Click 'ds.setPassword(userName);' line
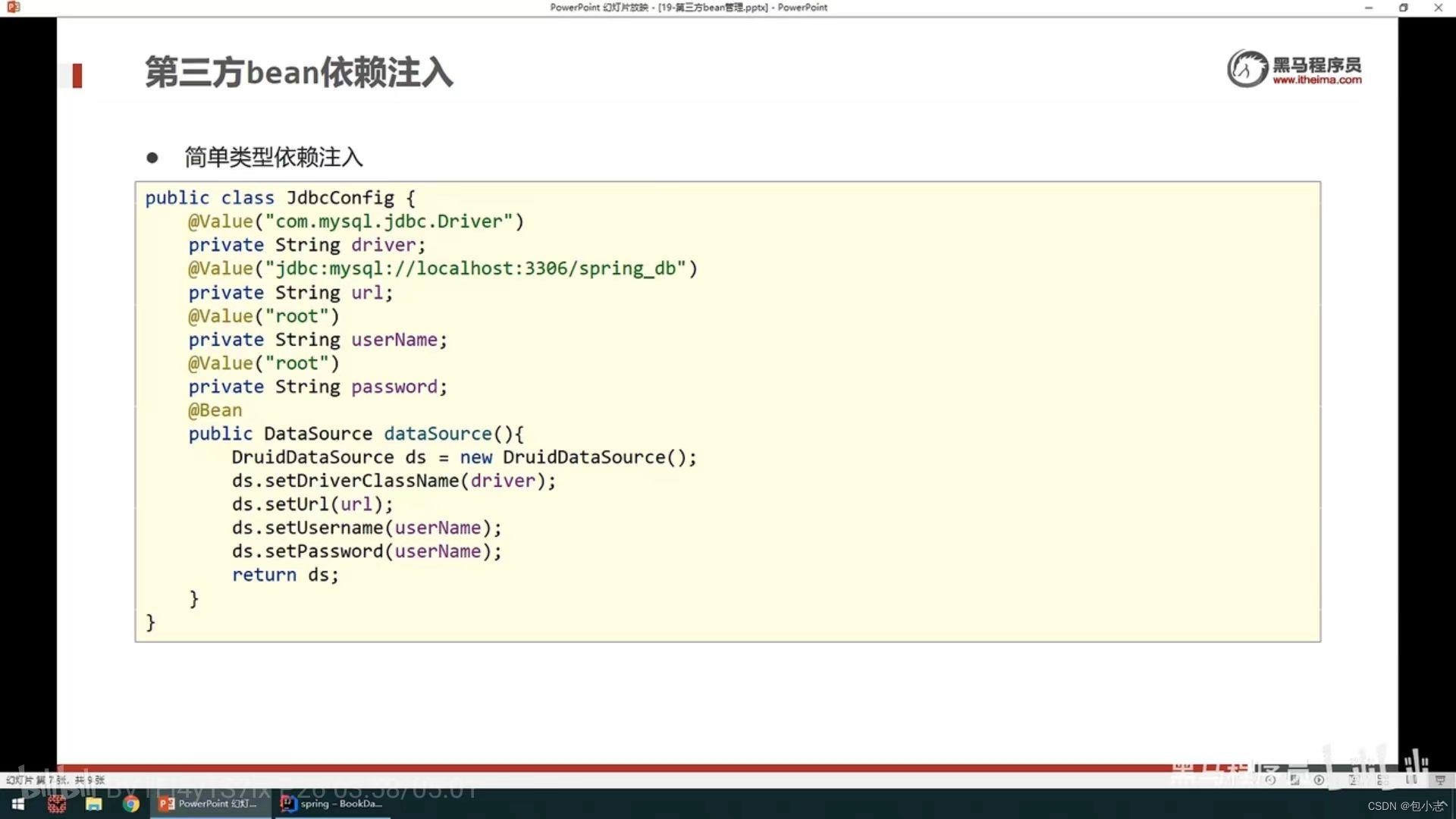 coord(367,551)
